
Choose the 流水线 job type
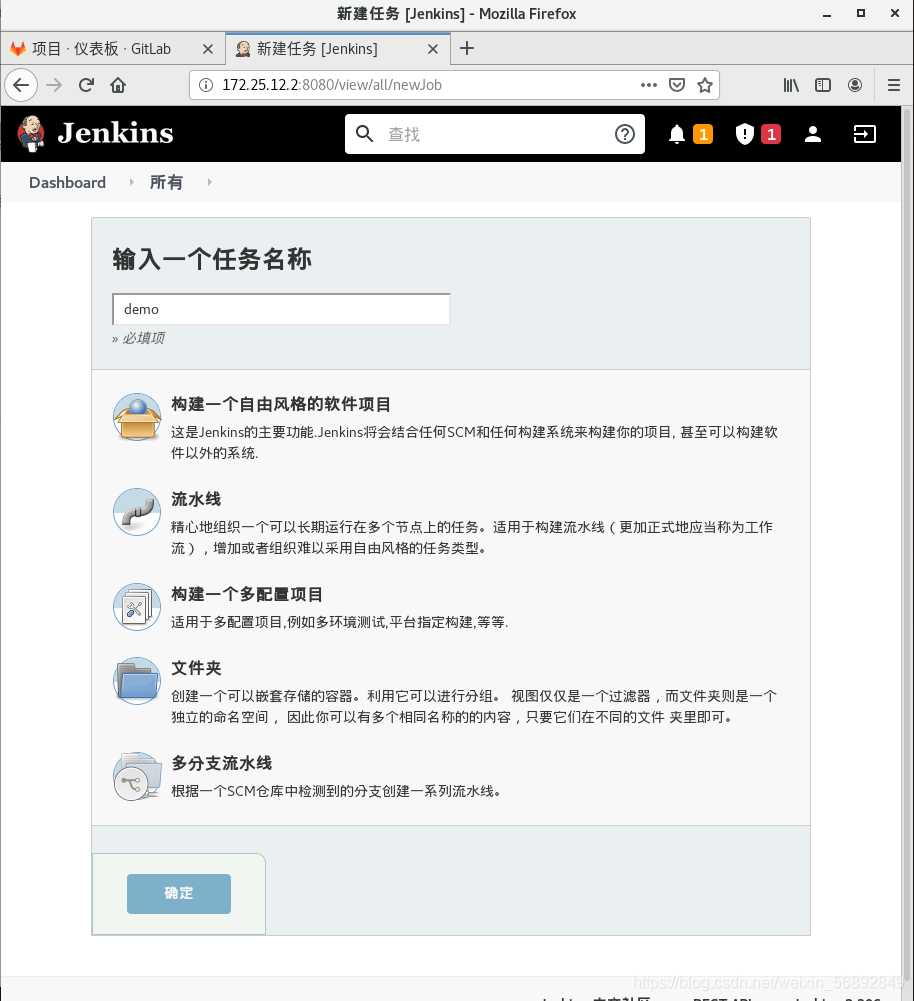[196, 499]
